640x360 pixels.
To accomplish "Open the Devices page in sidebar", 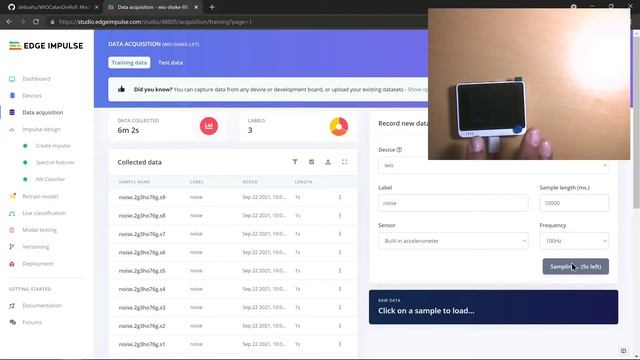I will 32,96.
